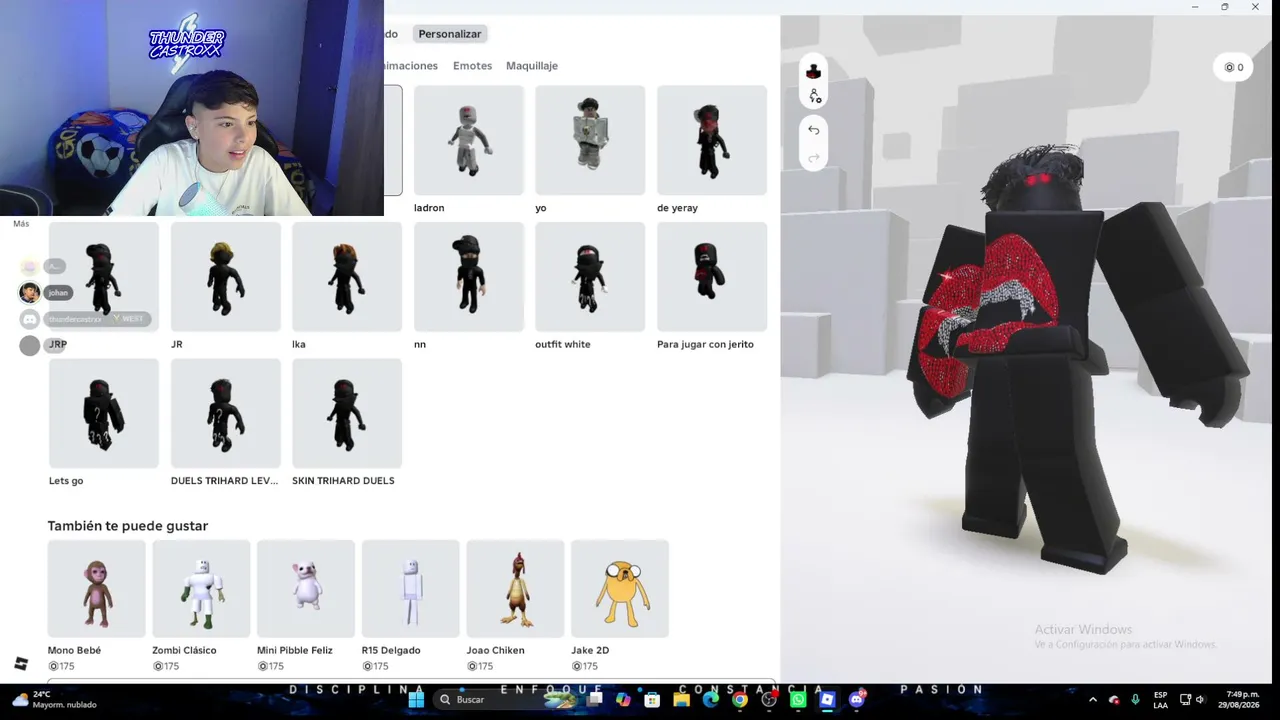Image resolution: width=1280 pixels, height=720 pixels.
Task: Click the Discord icon in the overlay
Action: click(x=29, y=319)
